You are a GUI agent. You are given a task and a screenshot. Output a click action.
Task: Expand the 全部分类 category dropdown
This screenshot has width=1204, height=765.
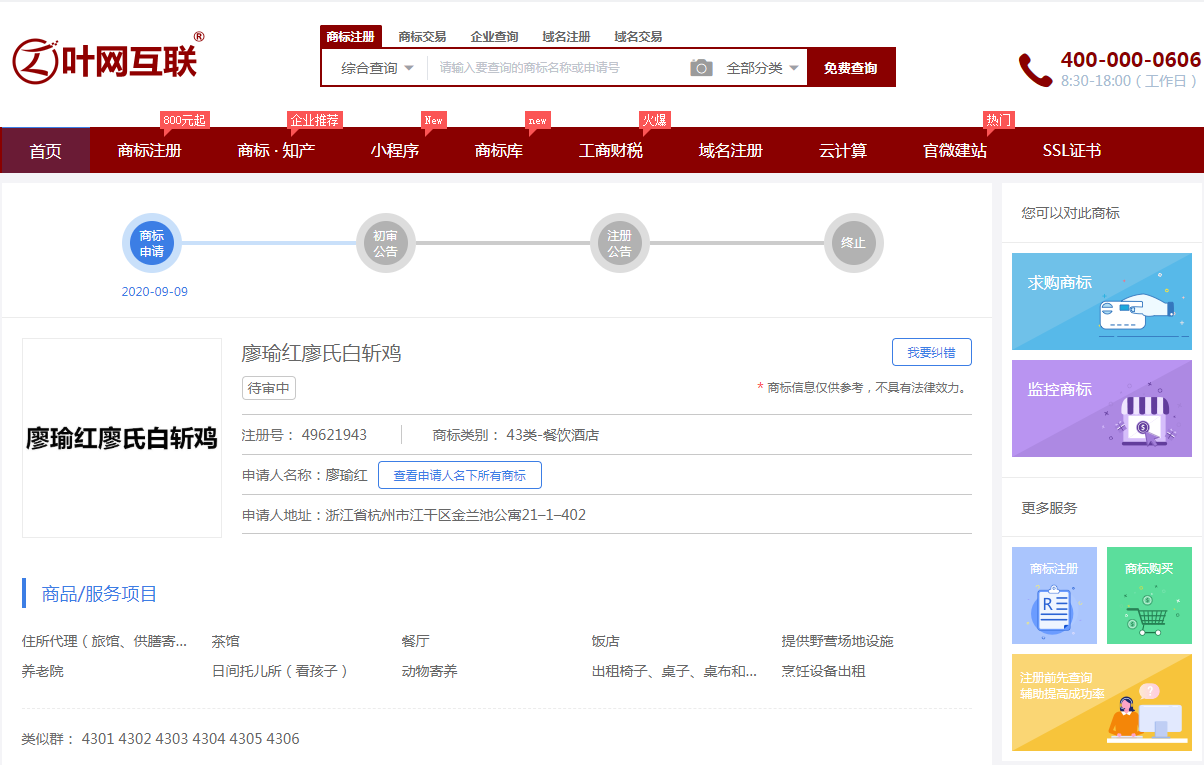point(764,68)
